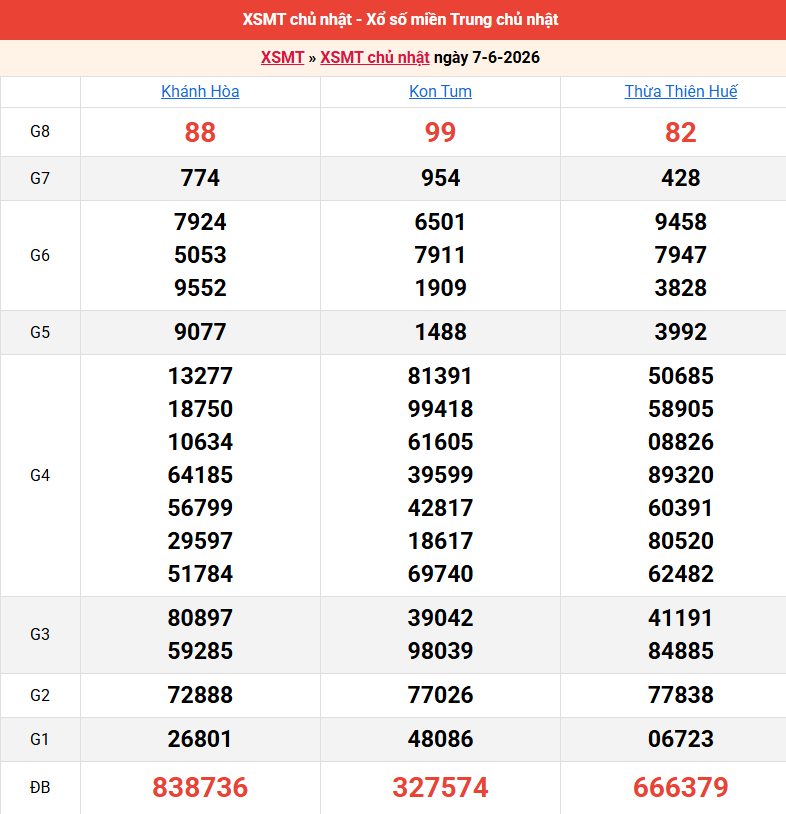The height and width of the screenshot is (814, 786).
Task: Select G5 number 9077
Action: tap(200, 332)
